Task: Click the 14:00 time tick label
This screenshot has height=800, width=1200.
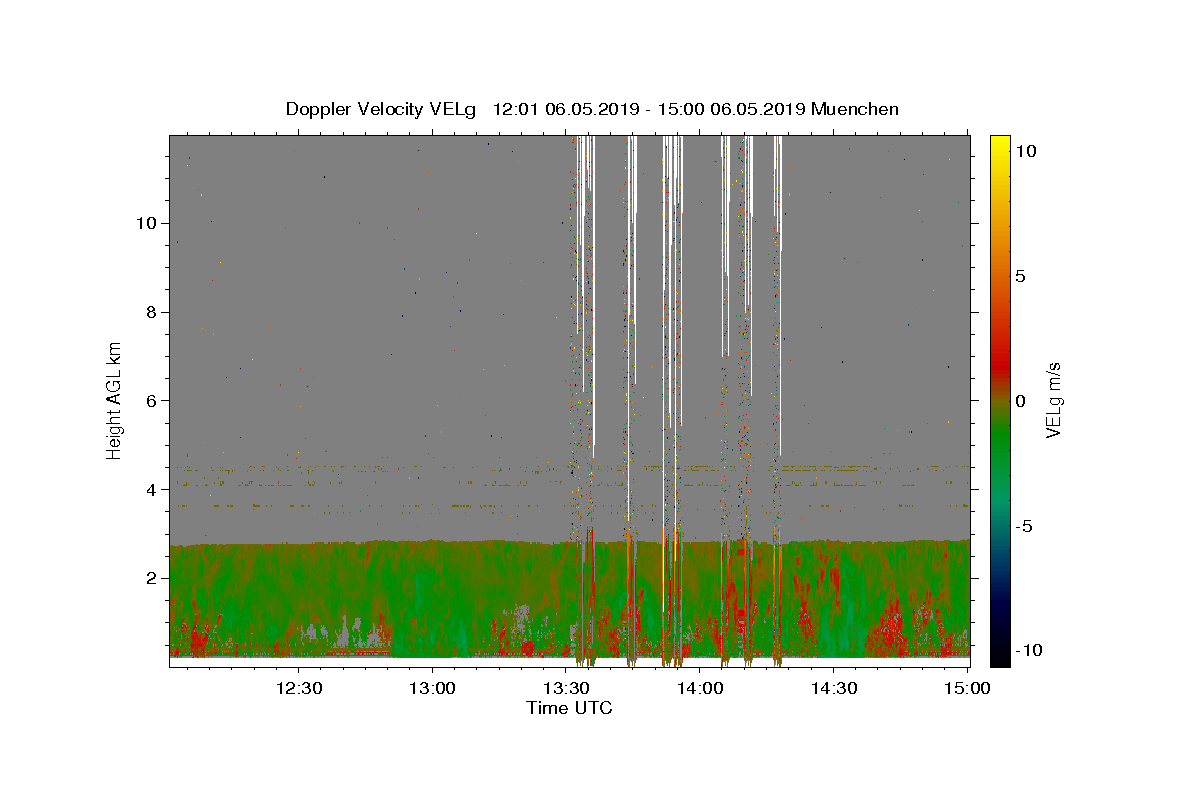Action: tap(700, 688)
